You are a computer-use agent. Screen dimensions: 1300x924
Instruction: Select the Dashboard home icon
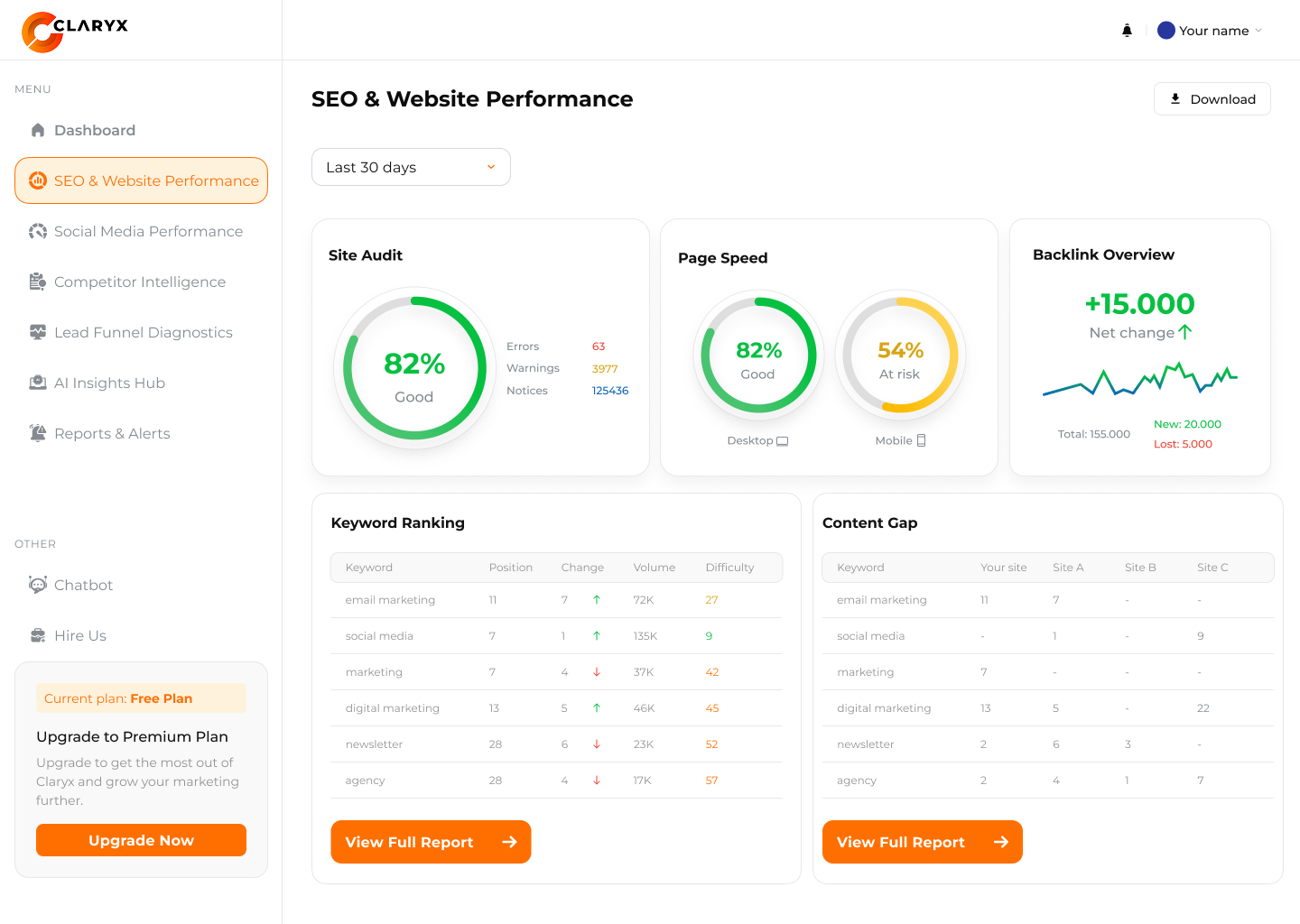pyautogui.click(x=38, y=130)
